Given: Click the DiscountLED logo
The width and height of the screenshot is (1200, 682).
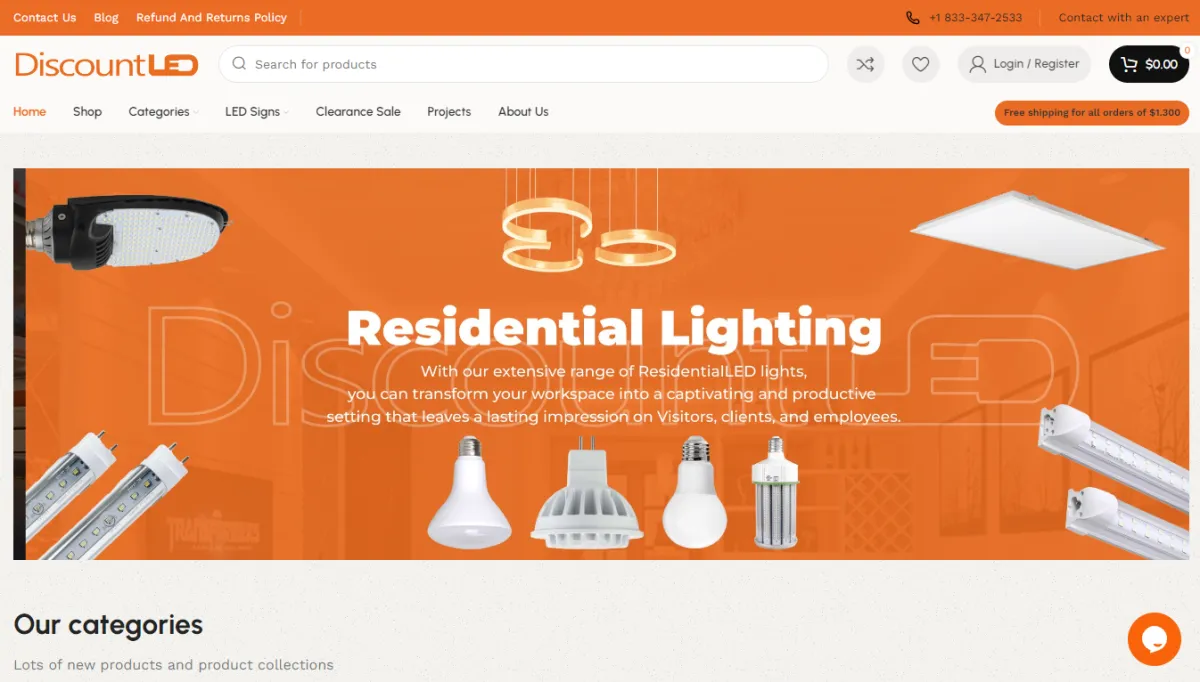Looking at the screenshot, I should 107,64.
